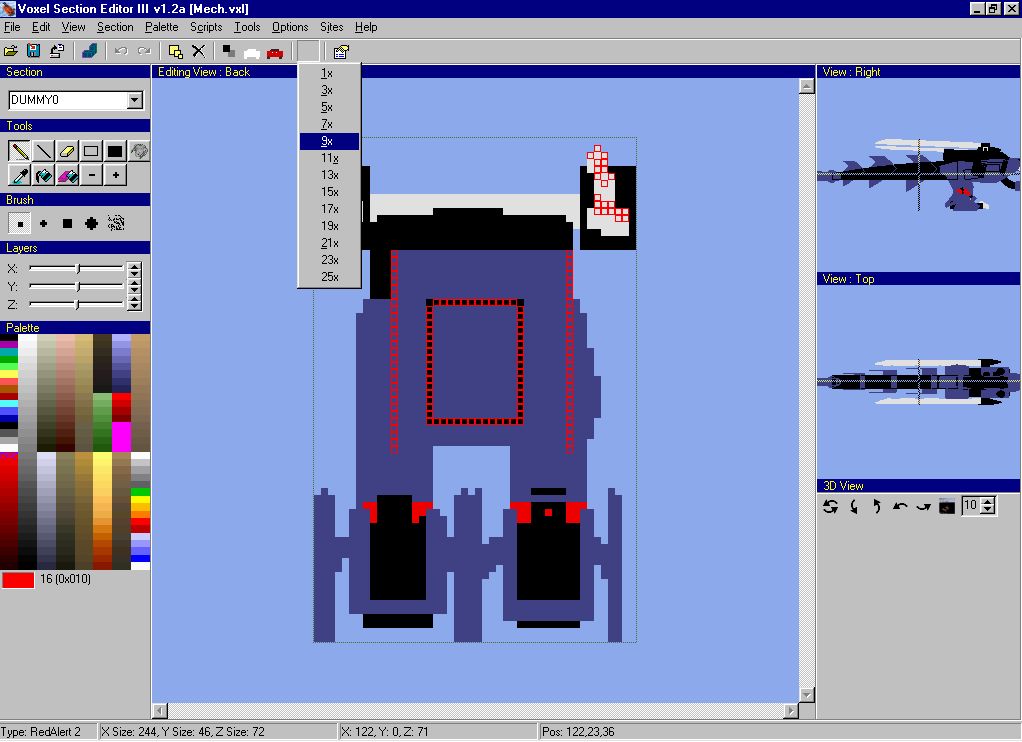Click the magenta swatch in the palette
Viewport: 1022px width, 742px height.
[x=121, y=437]
